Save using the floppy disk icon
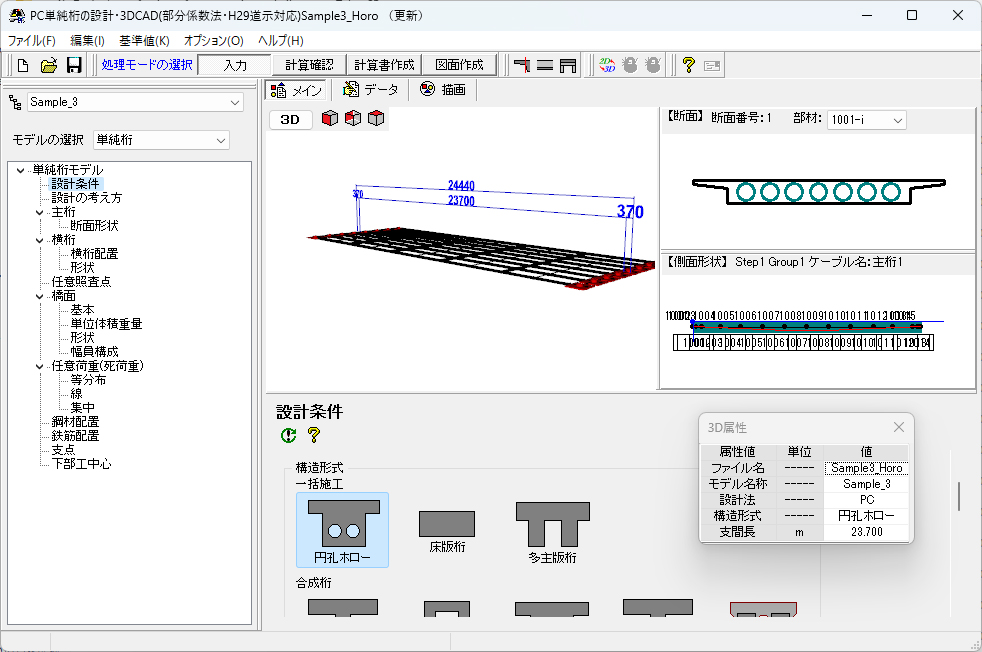Viewport: 982px width, 652px height. pos(74,65)
